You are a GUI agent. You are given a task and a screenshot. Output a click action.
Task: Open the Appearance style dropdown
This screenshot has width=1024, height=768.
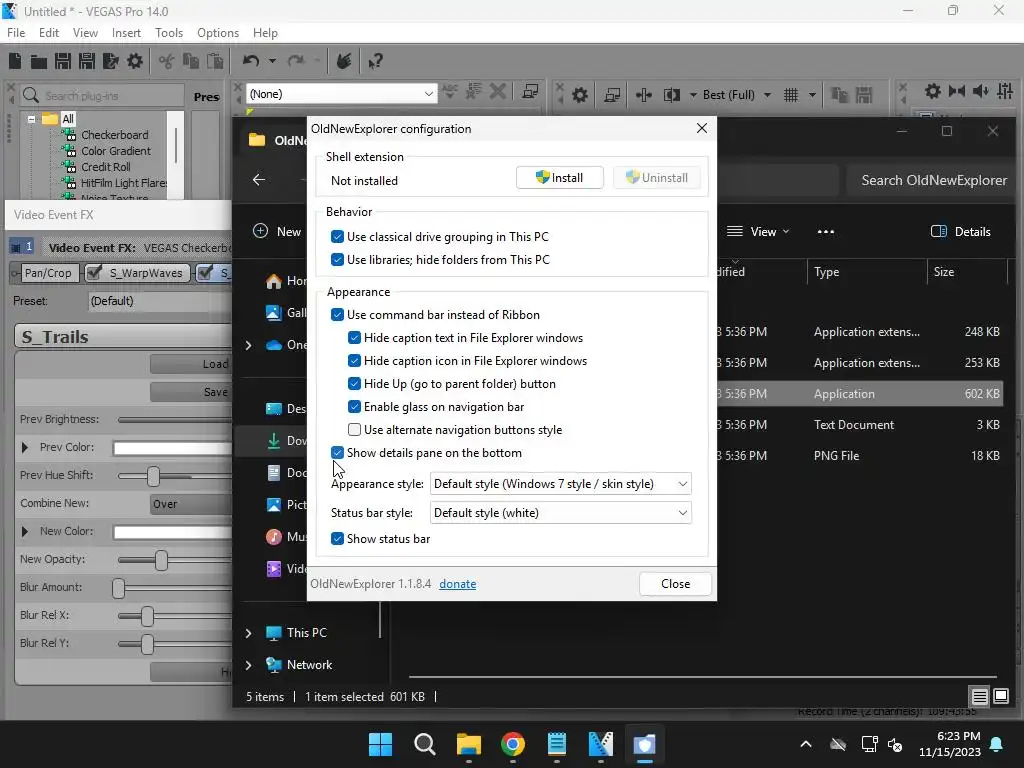tap(560, 484)
